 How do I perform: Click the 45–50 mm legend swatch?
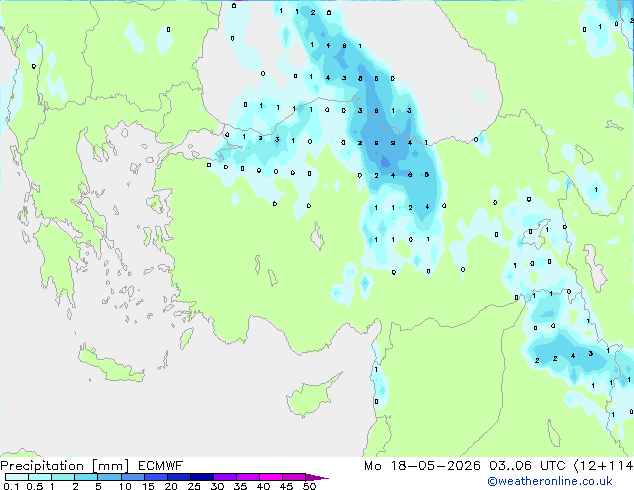294,477
